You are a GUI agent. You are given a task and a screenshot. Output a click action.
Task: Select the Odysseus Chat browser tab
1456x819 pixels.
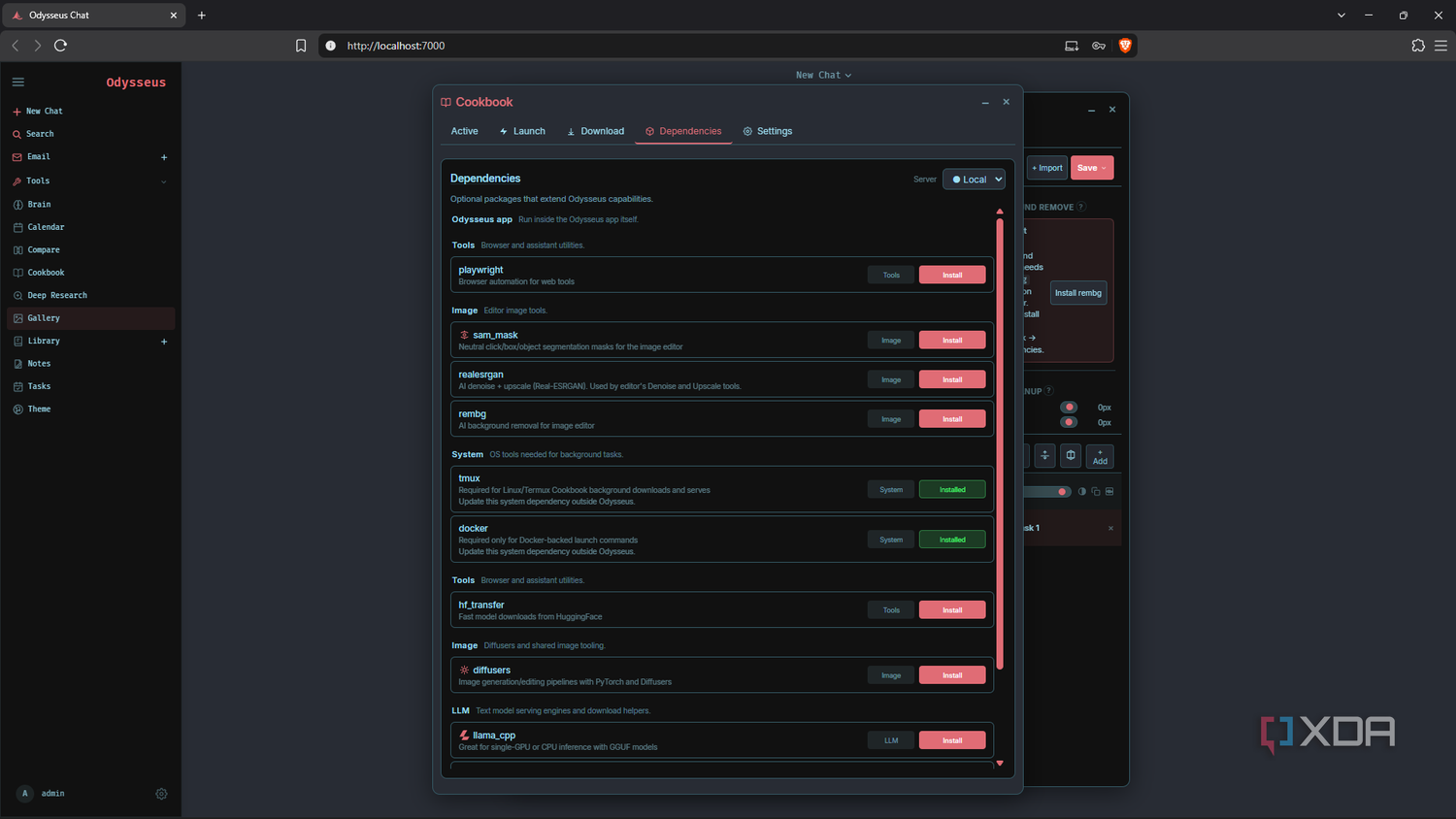[x=93, y=16]
